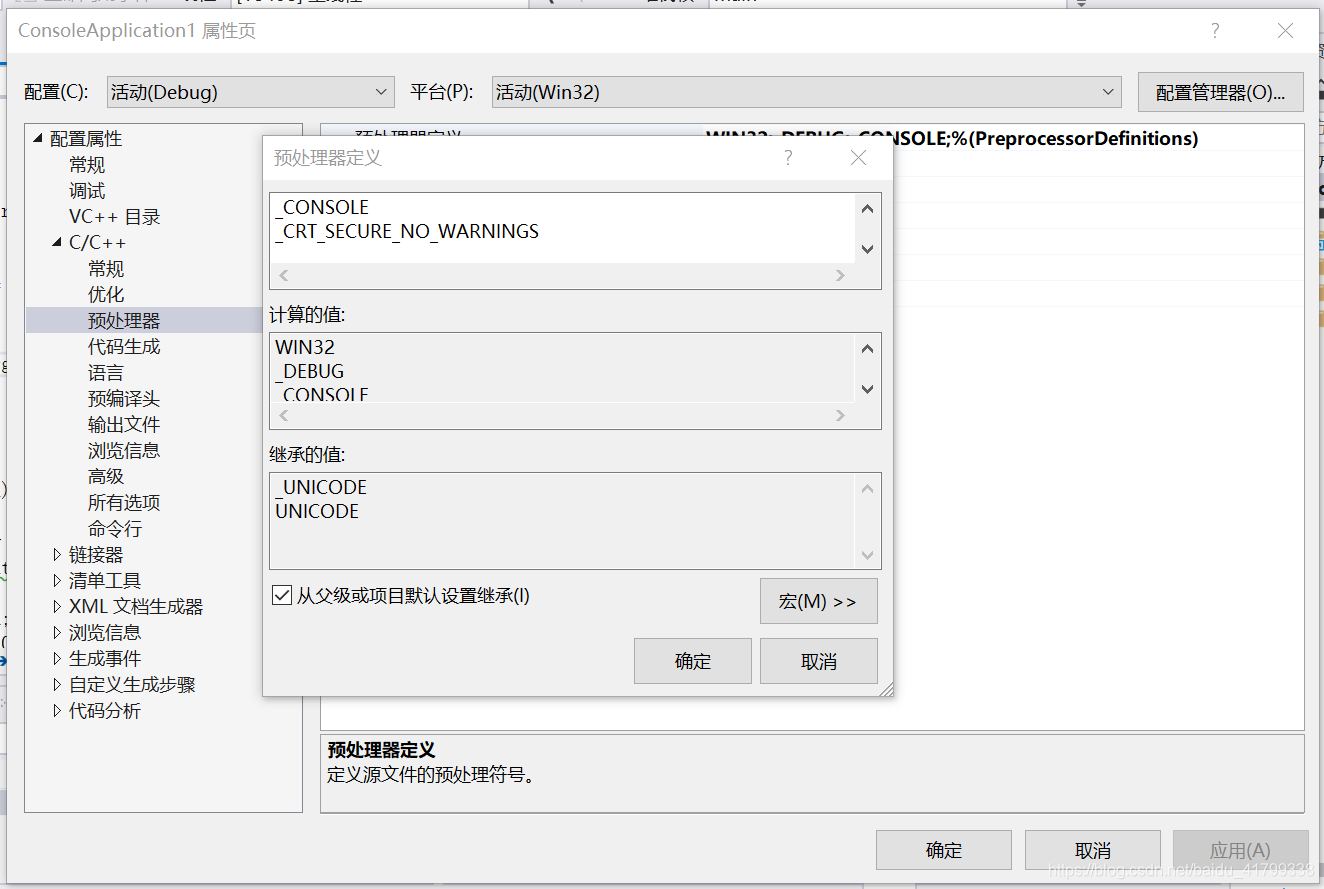Confirm the 预处理器定义 dialog with 确定

(693, 661)
